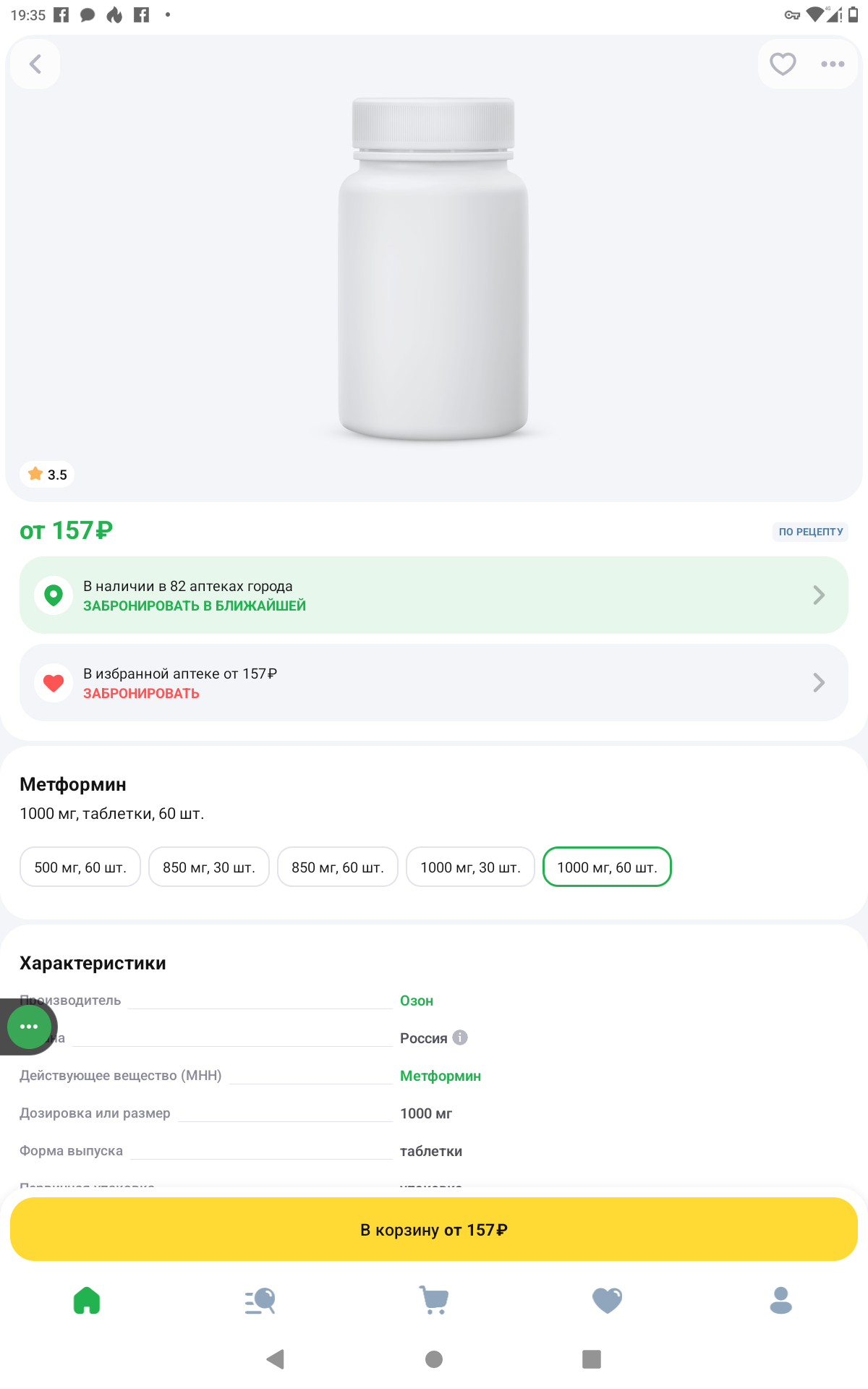Tap the green floating chat bubble
This screenshot has height=1389, width=868.
tap(29, 1027)
